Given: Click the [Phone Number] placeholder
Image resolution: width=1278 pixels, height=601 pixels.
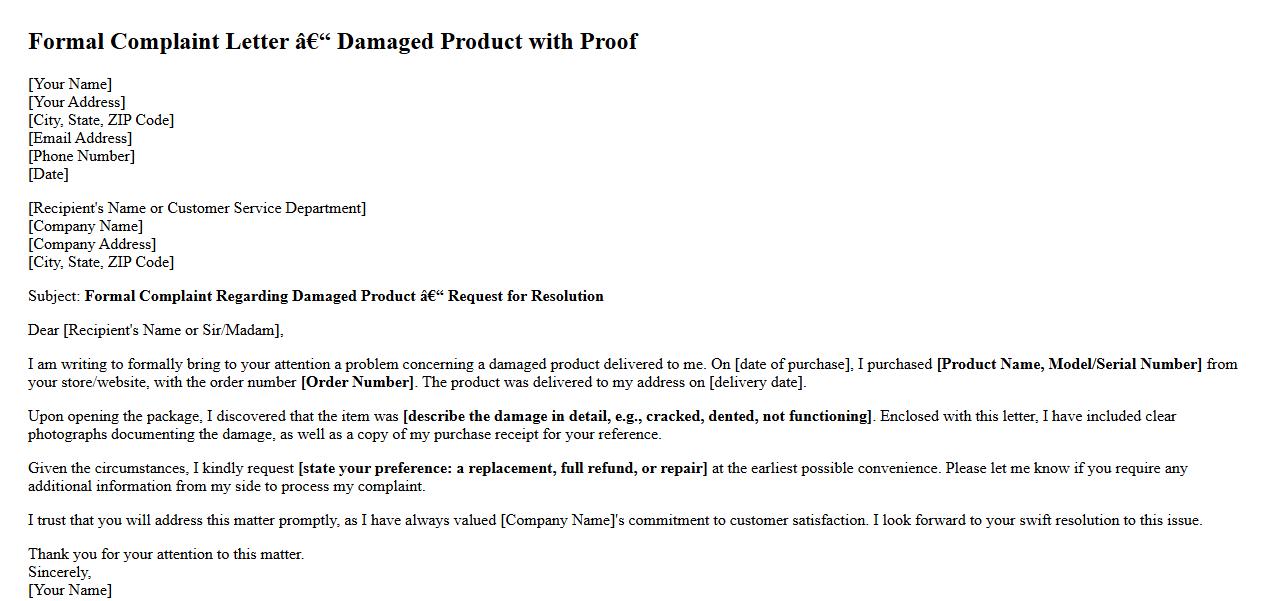Looking at the screenshot, I should coord(81,156).
